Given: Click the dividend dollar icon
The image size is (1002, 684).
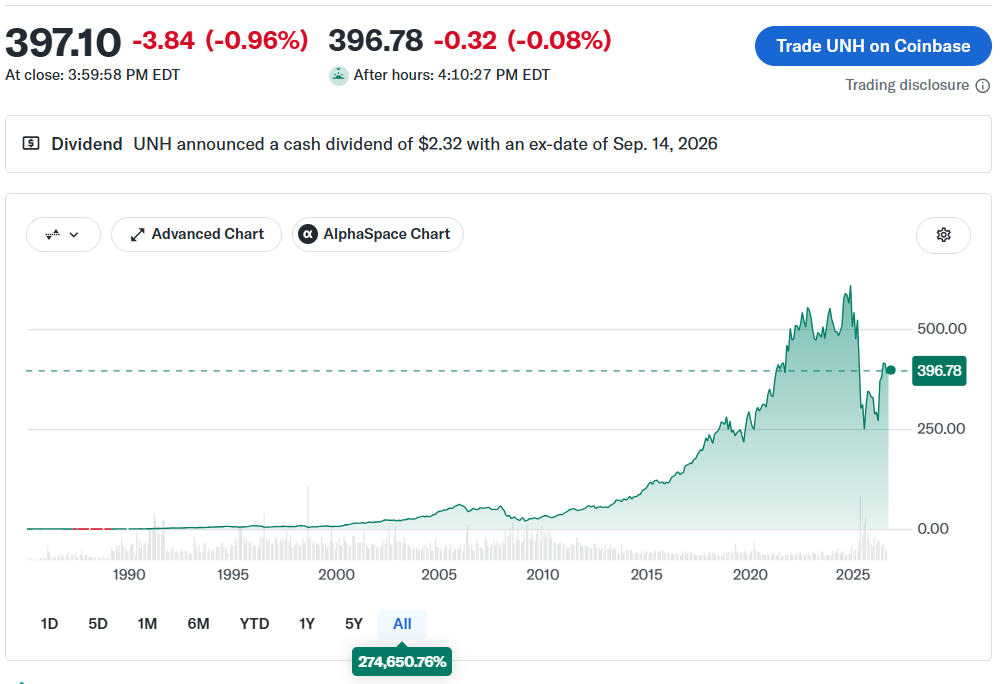Looking at the screenshot, I should point(31,143).
